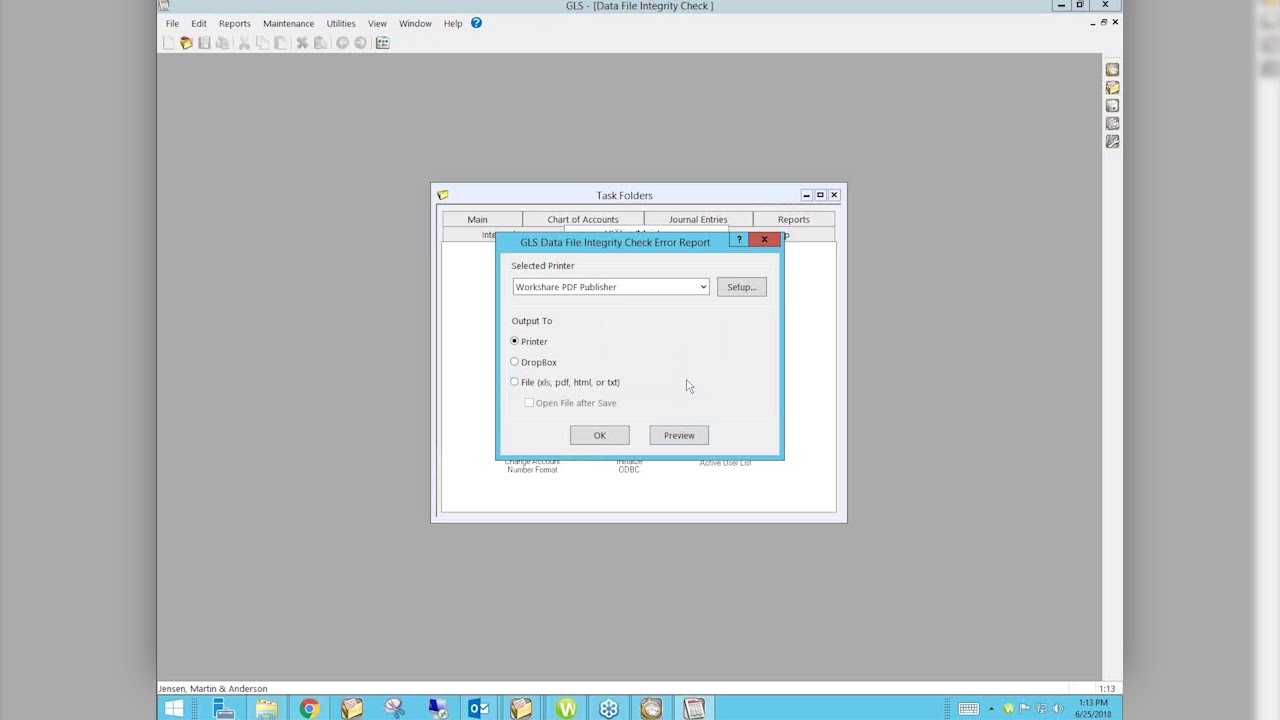
Task: Click the Save disk toolbar icon
Action: point(204,43)
